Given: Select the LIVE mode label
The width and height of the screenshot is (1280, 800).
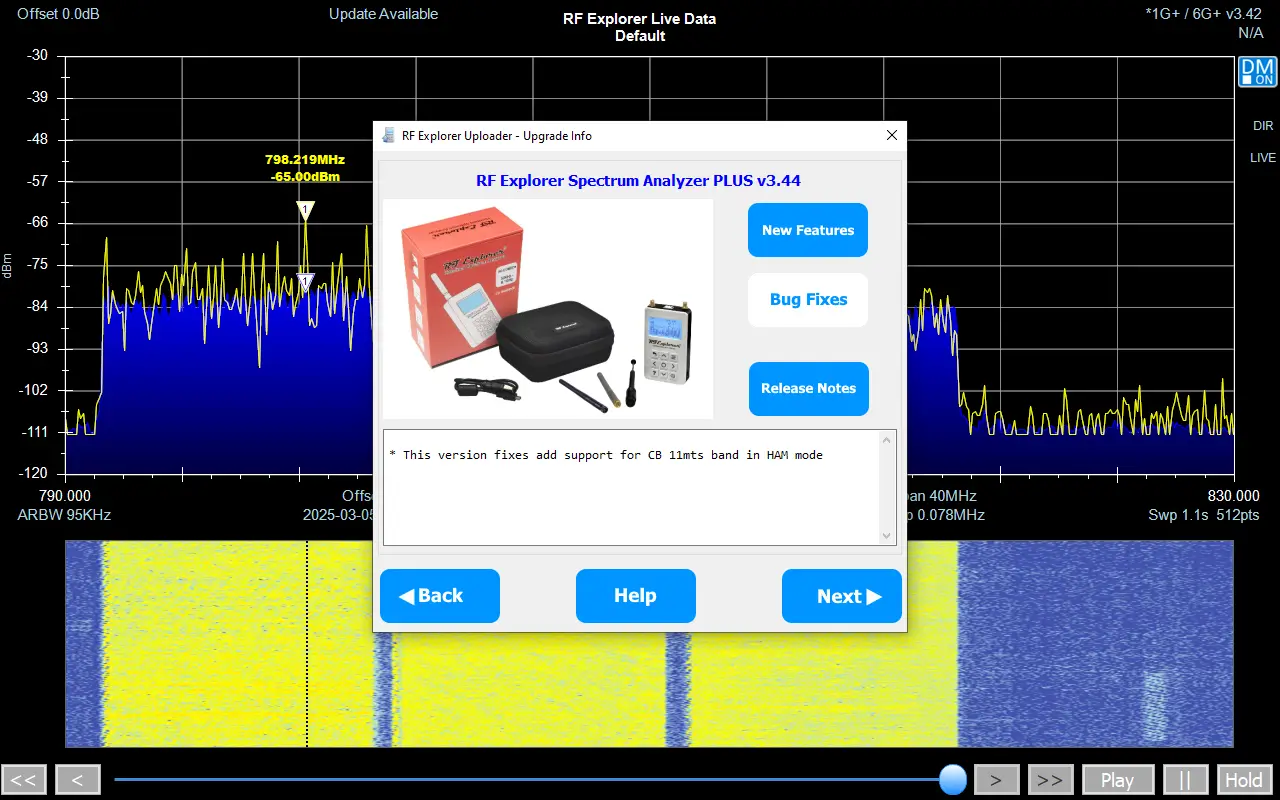Looking at the screenshot, I should 1262,158.
